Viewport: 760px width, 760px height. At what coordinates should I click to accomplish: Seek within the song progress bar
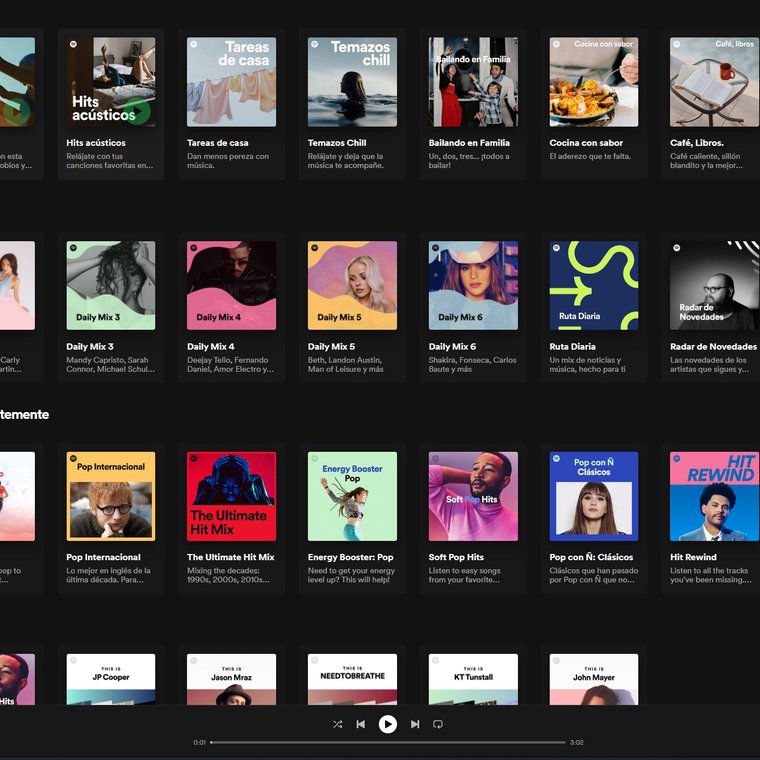point(388,742)
